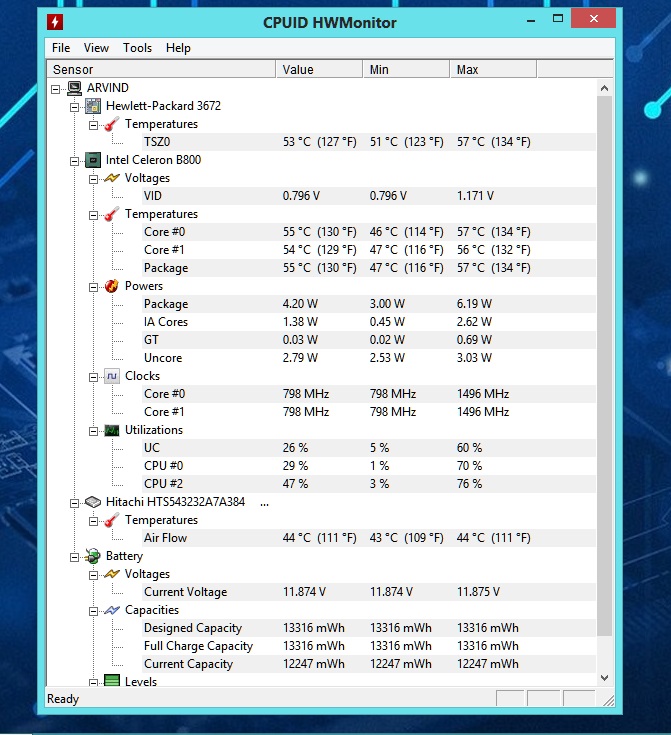Open the File menu

[x=61, y=48]
